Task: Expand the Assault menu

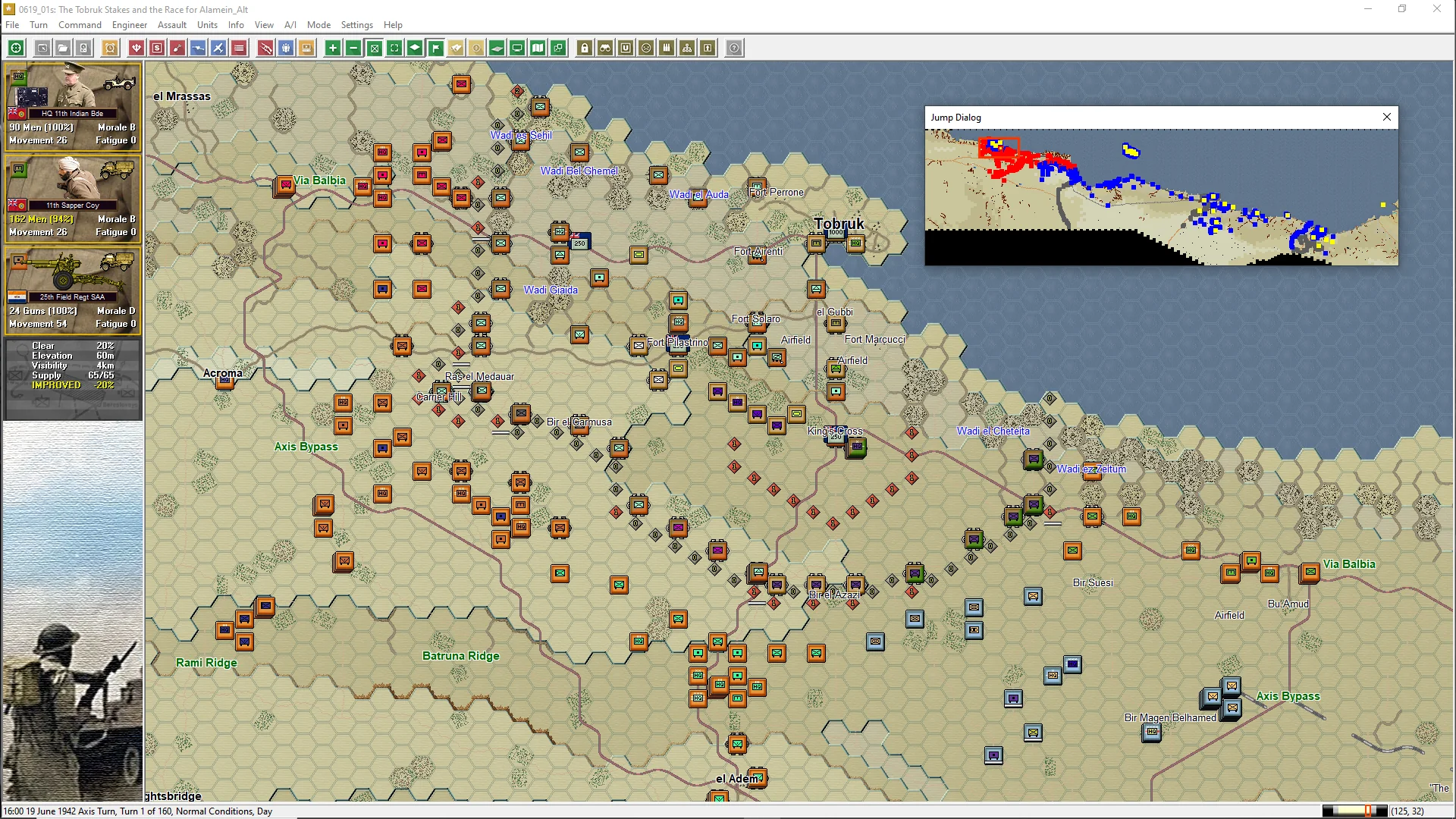Action: (x=172, y=24)
